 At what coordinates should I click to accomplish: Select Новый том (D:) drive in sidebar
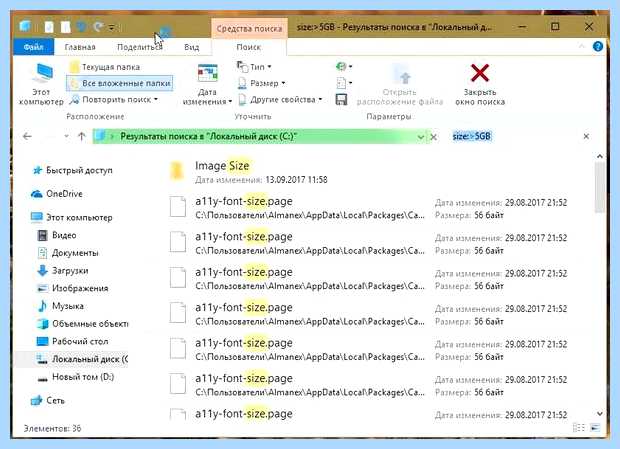click(x=76, y=377)
